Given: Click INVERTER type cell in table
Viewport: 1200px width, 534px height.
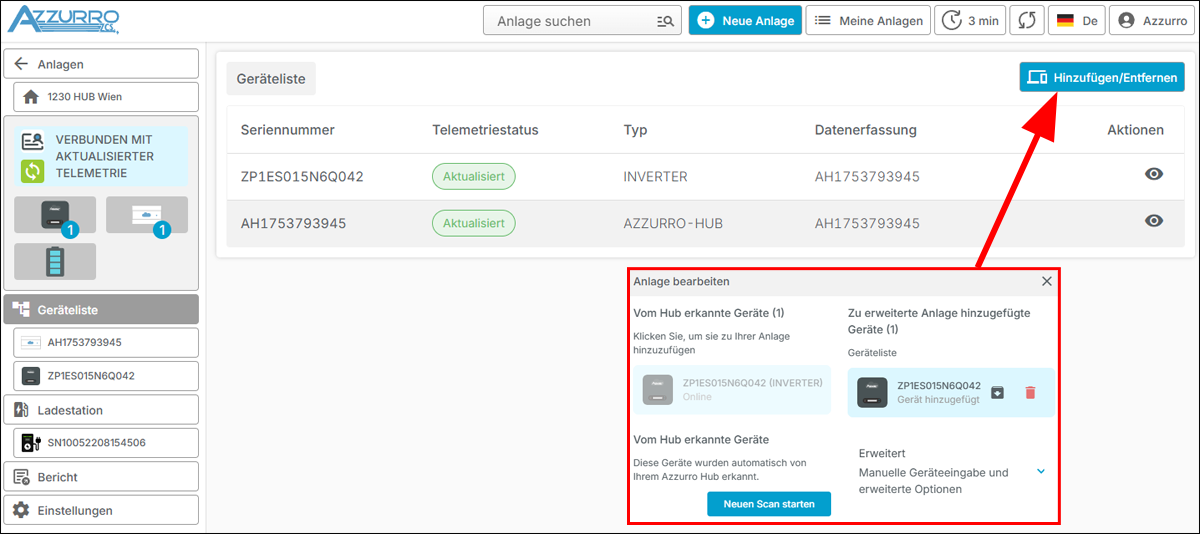Looking at the screenshot, I should [655, 176].
